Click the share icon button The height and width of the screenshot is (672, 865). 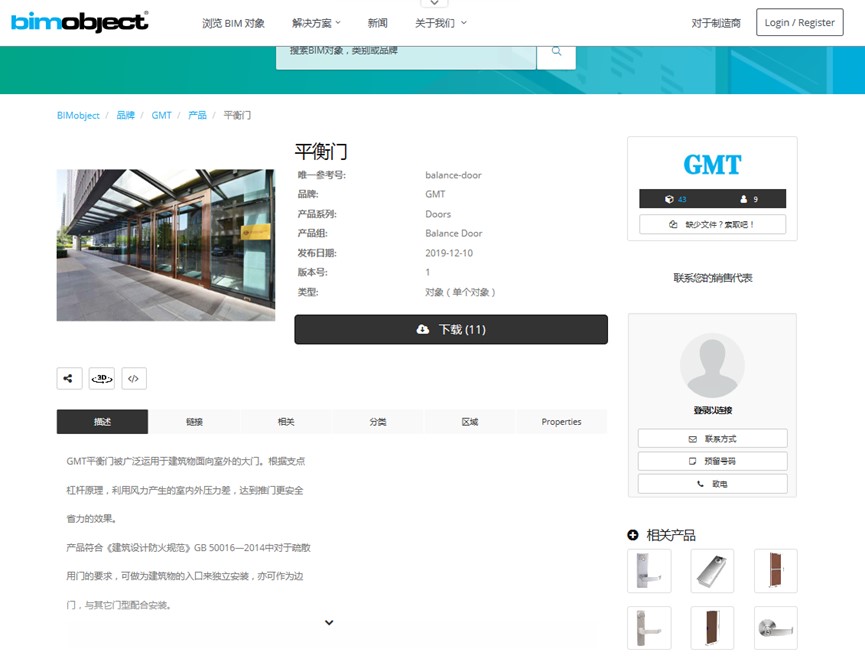pyautogui.click(x=69, y=378)
